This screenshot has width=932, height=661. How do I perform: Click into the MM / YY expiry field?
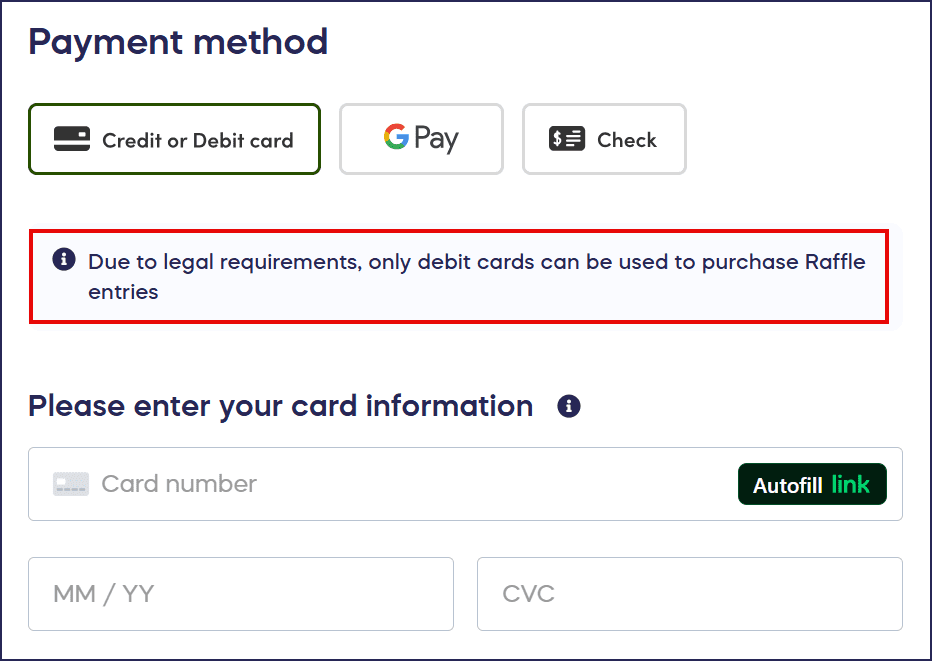240,594
